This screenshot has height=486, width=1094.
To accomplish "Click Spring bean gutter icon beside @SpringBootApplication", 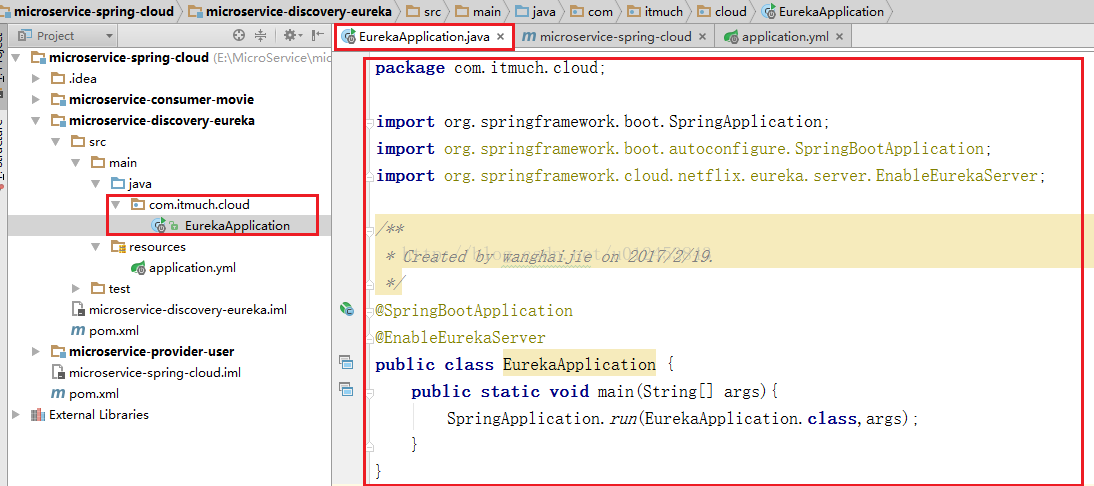I will tap(346, 309).
